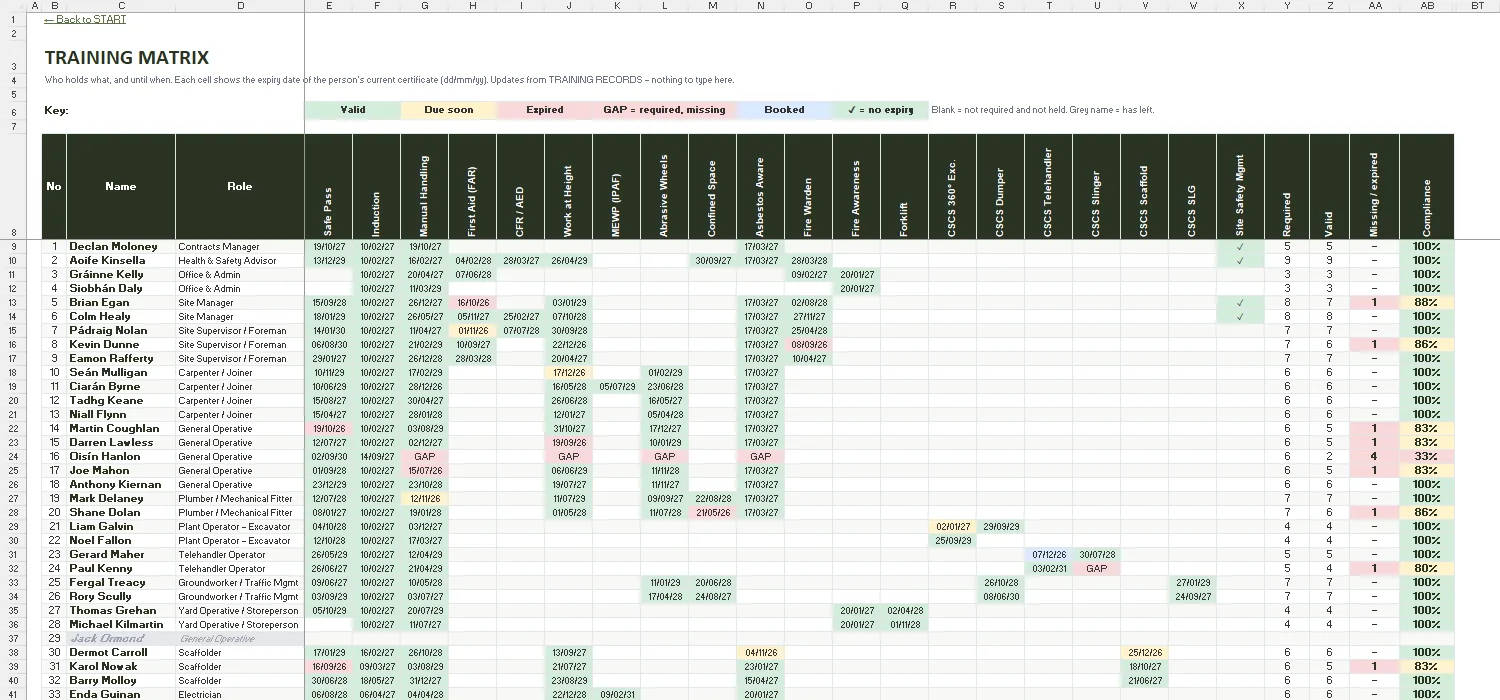1500x700 pixels.
Task: Click the Missing / expired column heading
Action: click(1374, 186)
